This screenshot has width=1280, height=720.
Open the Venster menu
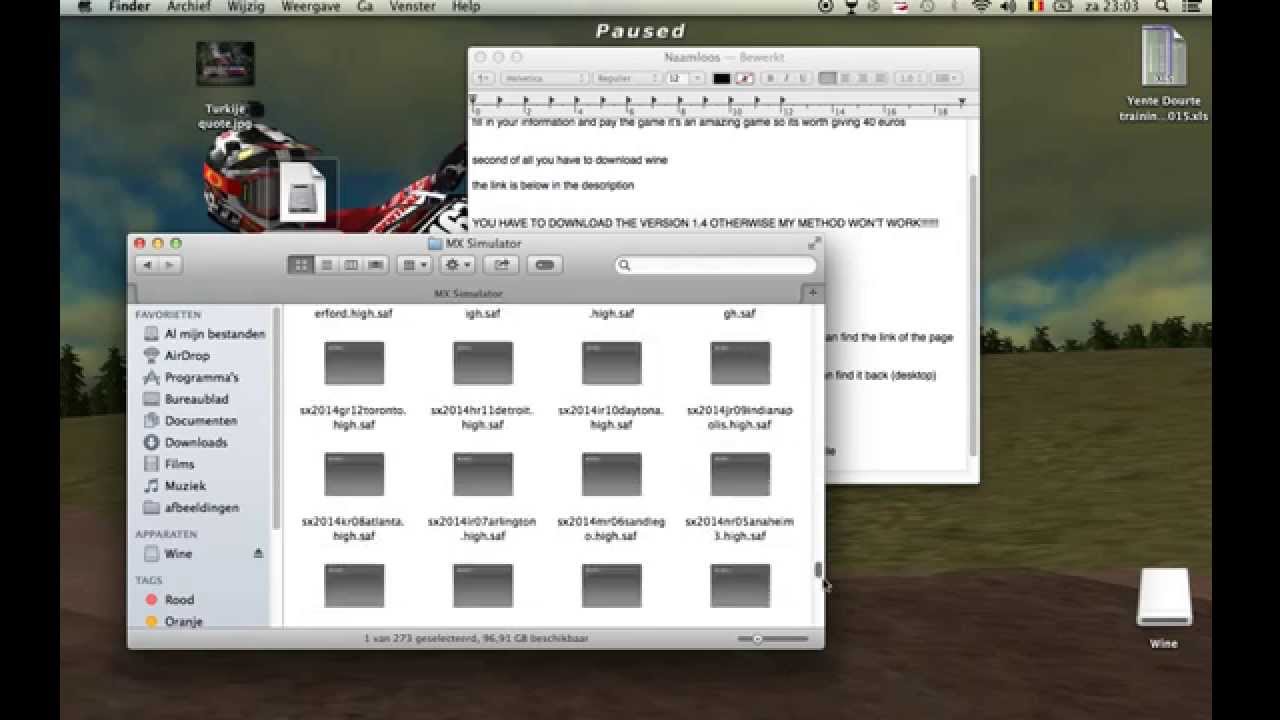[x=413, y=7]
